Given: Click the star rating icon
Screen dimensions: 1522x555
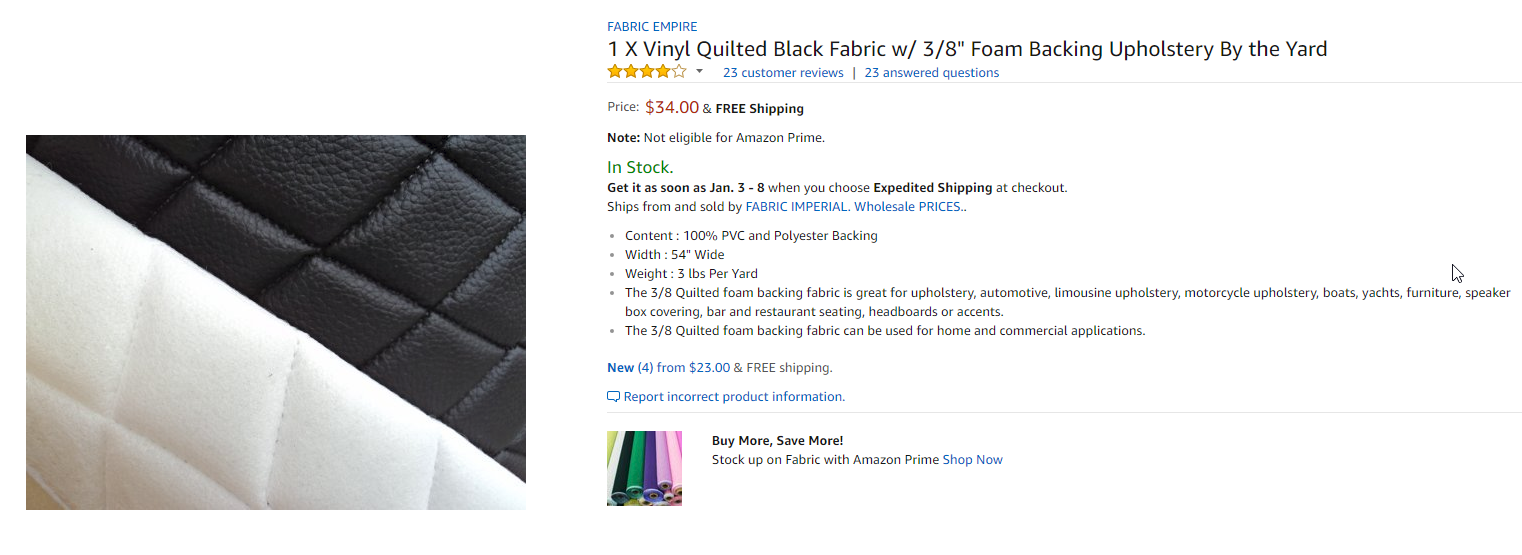Looking at the screenshot, I should point(646,72).
